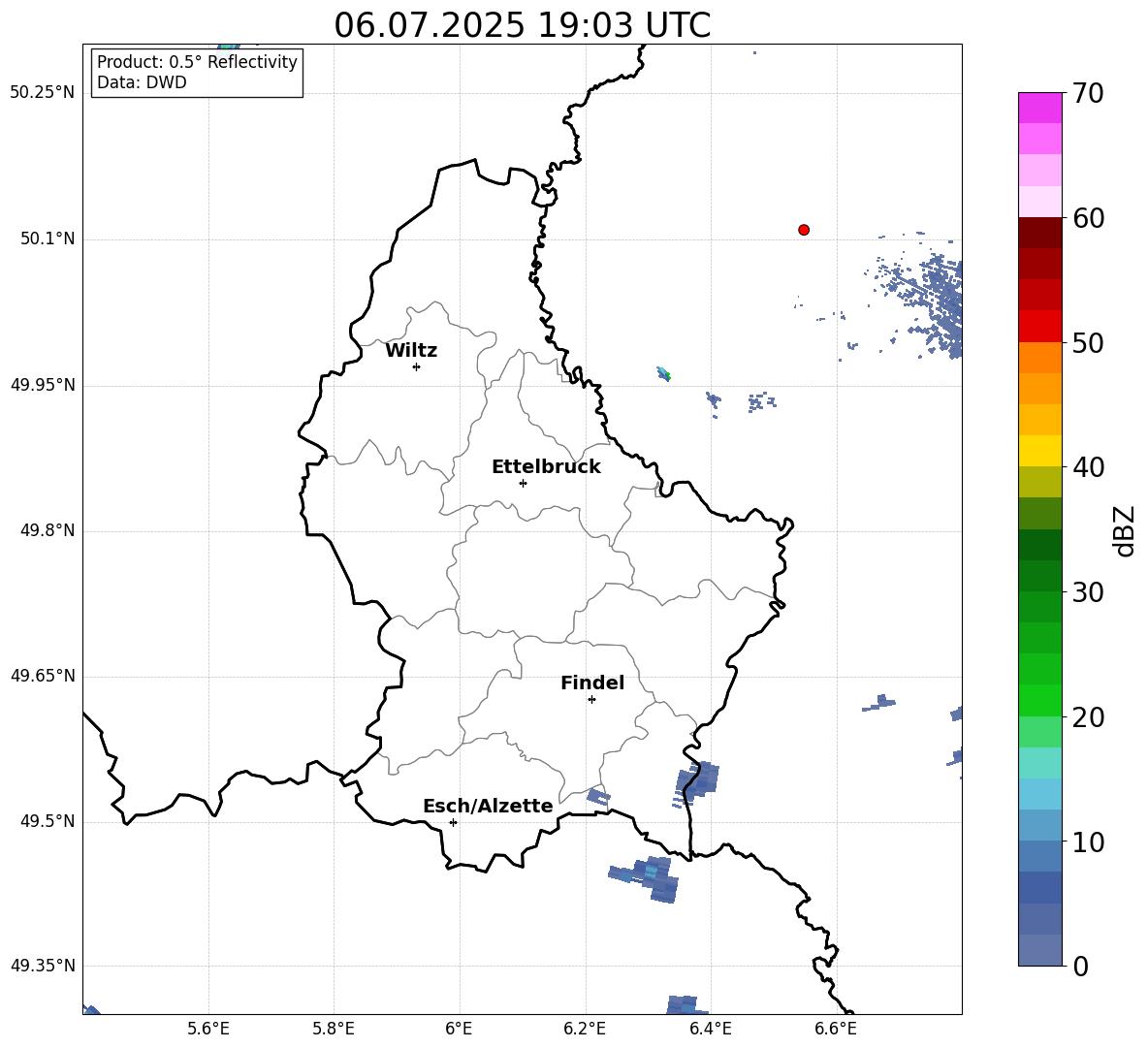Click the title 06.07.2025 19:03 UTC
Viewport: 1148px width, 1048px height.
tap(522, 25)
